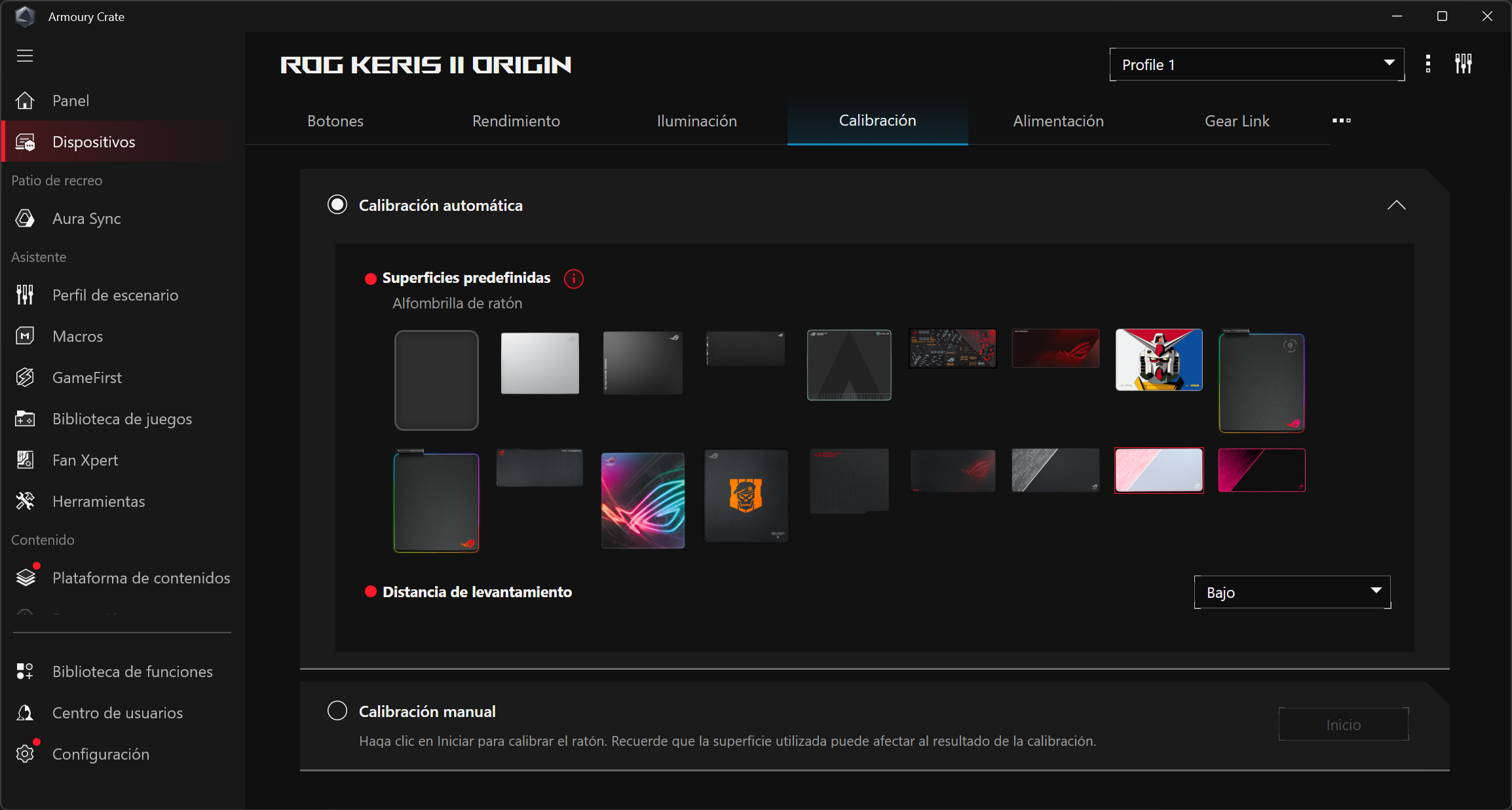Toggle the hamburger menu in sidebar
Screen dimensions: 1512x810
coord(25,56)
